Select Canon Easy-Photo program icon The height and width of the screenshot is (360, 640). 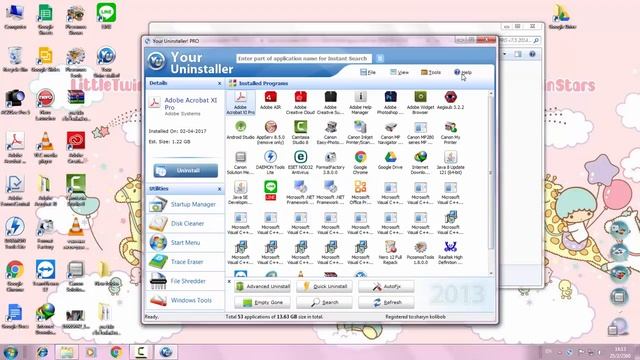tap(330, 133)
